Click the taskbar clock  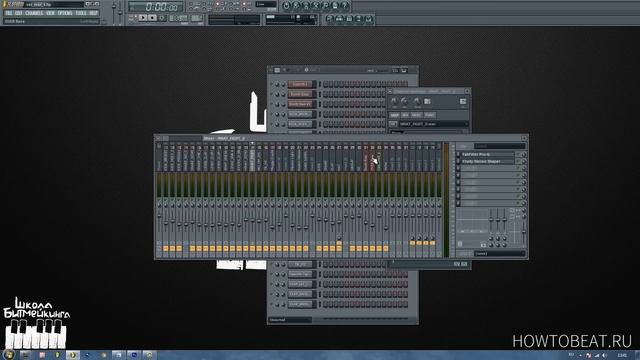622,356
